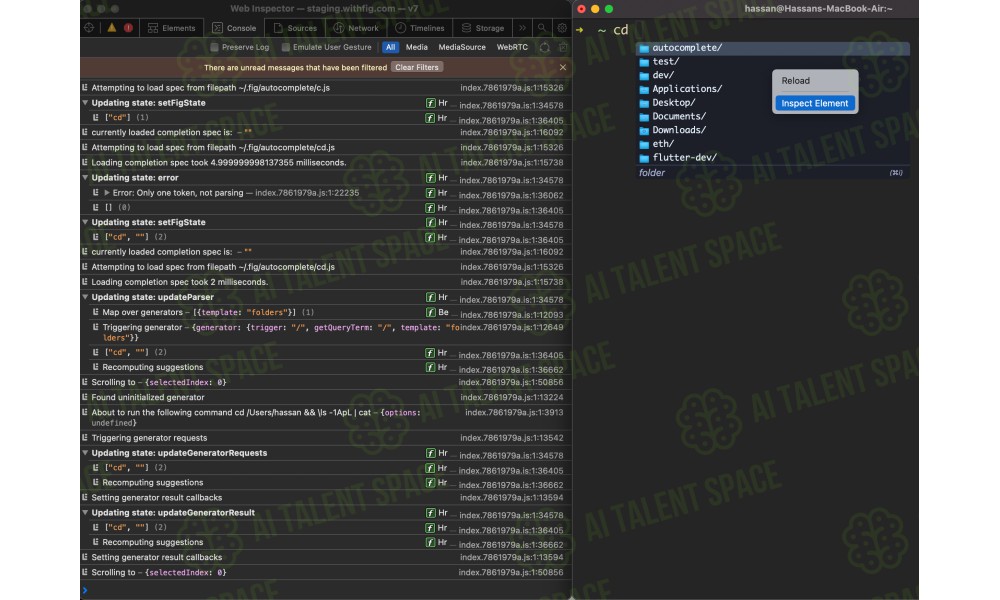Switch to the Elements tab

click(172, 27)
